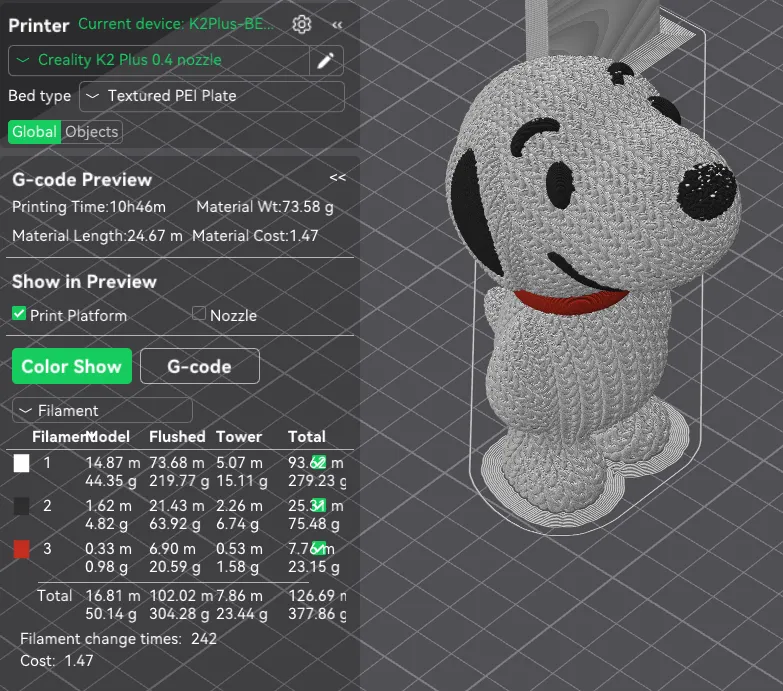Open the Creality K2 Plus 0.4 nozzle dropdown
This screenshot has width=783, height=691.
(x=158, y=60)
